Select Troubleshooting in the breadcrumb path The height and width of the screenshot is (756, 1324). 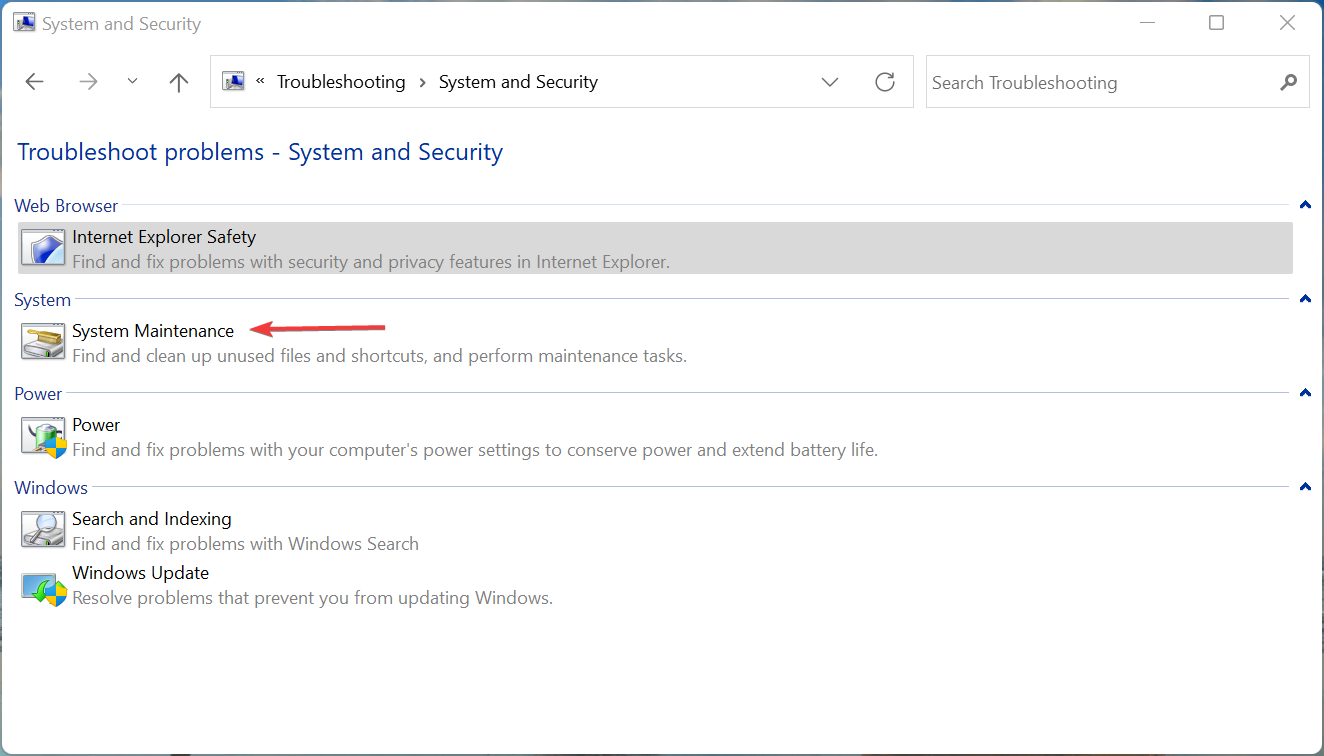[341, 82]
